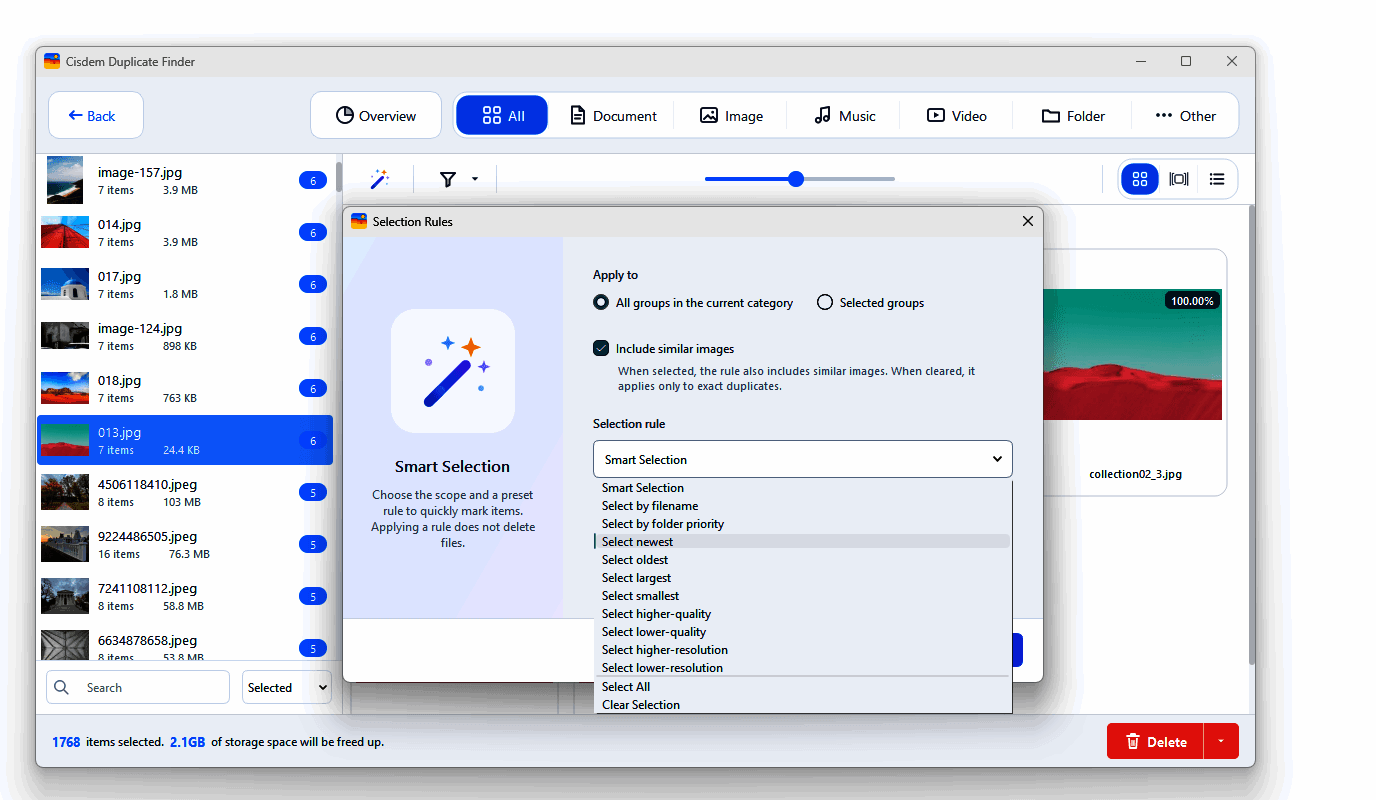Click the Smart Selection wand illustration
This screenshot has width=1376, height=800.
(x=453, y=371)
